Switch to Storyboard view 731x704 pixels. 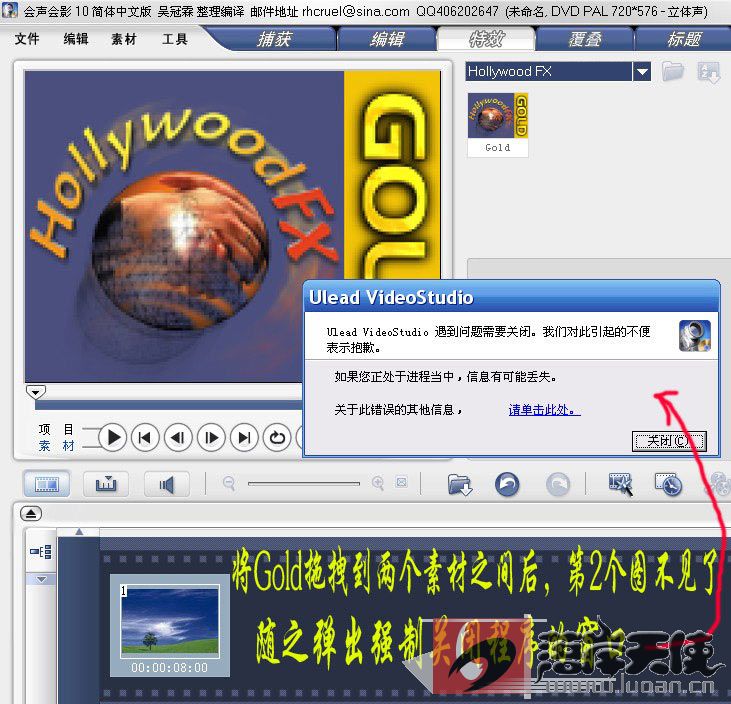[47, 483]
